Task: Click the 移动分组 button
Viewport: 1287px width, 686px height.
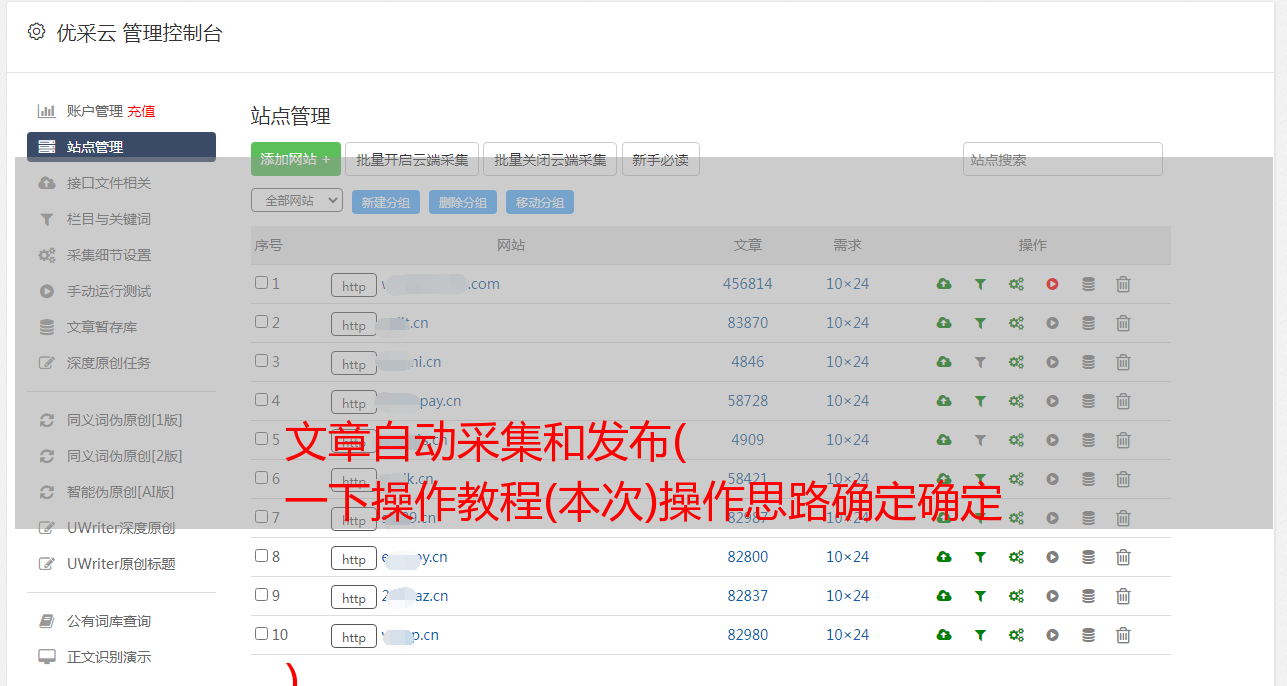Action: 540,202
